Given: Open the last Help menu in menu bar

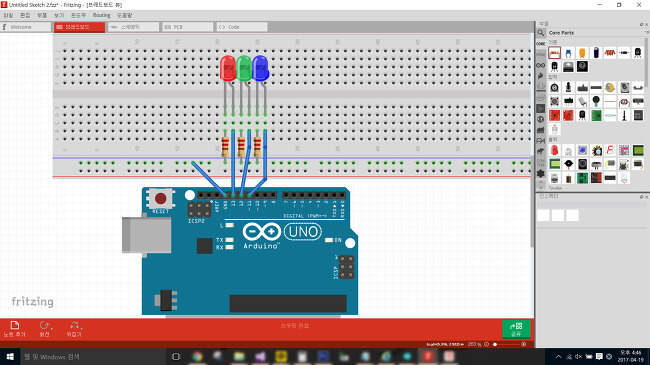Looking at the screenshot, I should click(x=124, y=15).
